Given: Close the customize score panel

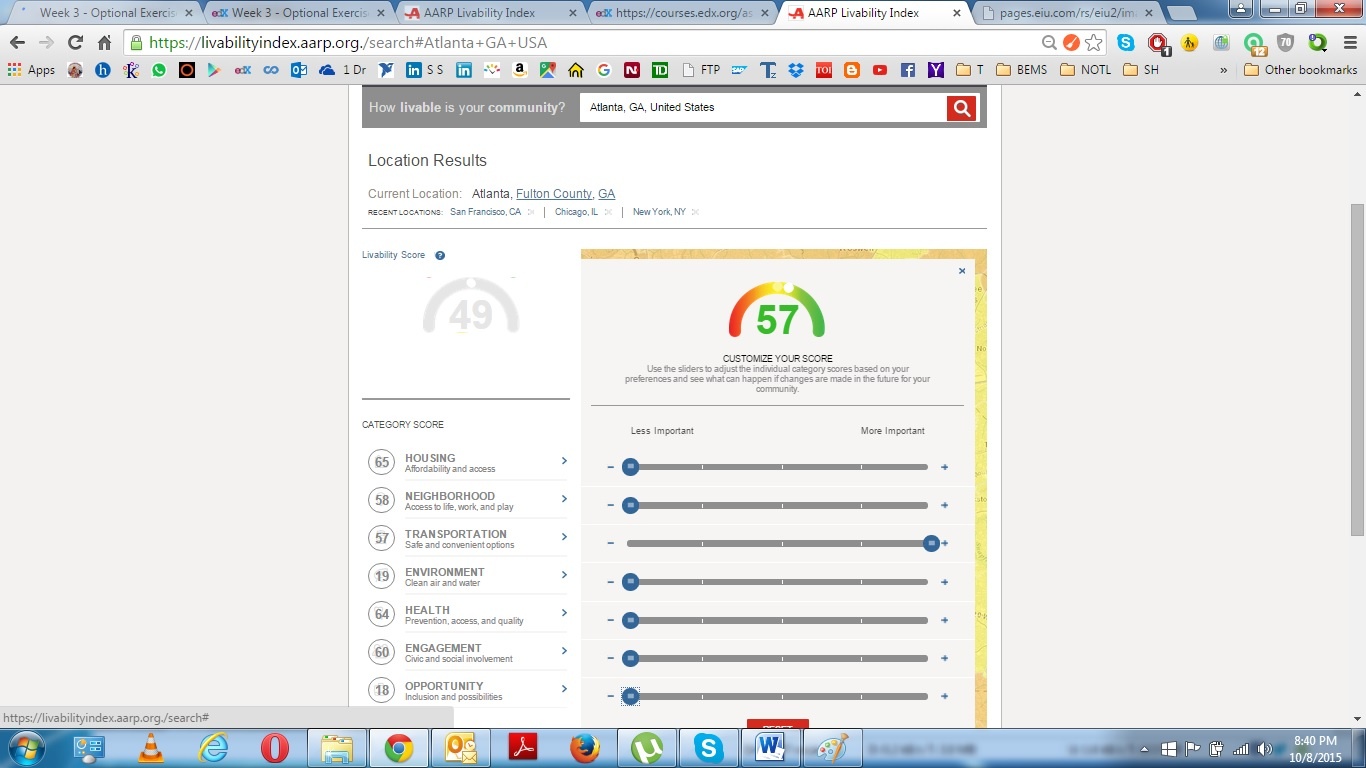Looking at the screenshot, I should click(962, 271).
